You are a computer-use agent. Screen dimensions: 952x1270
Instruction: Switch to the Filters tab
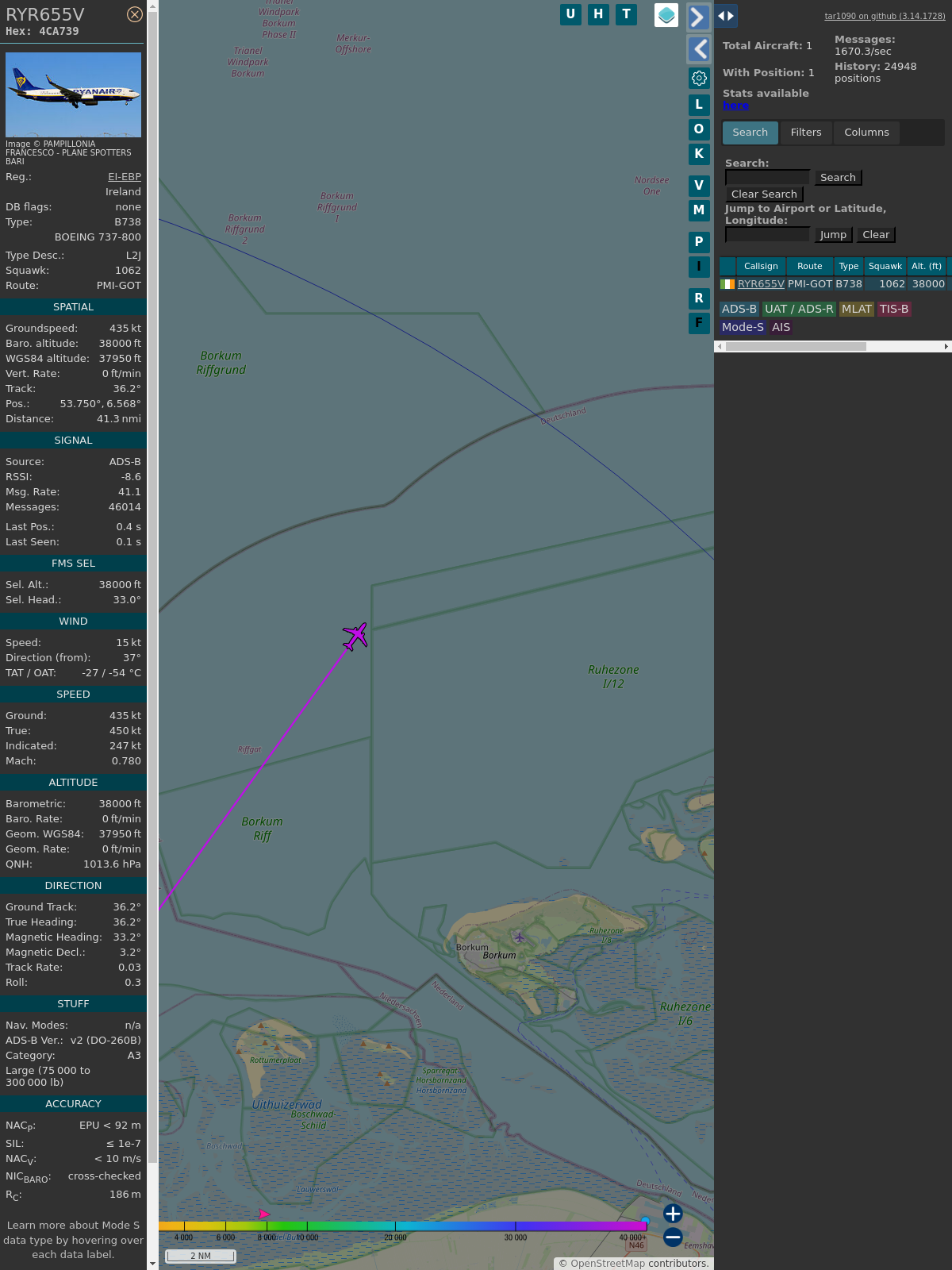(x=806, y=133)
